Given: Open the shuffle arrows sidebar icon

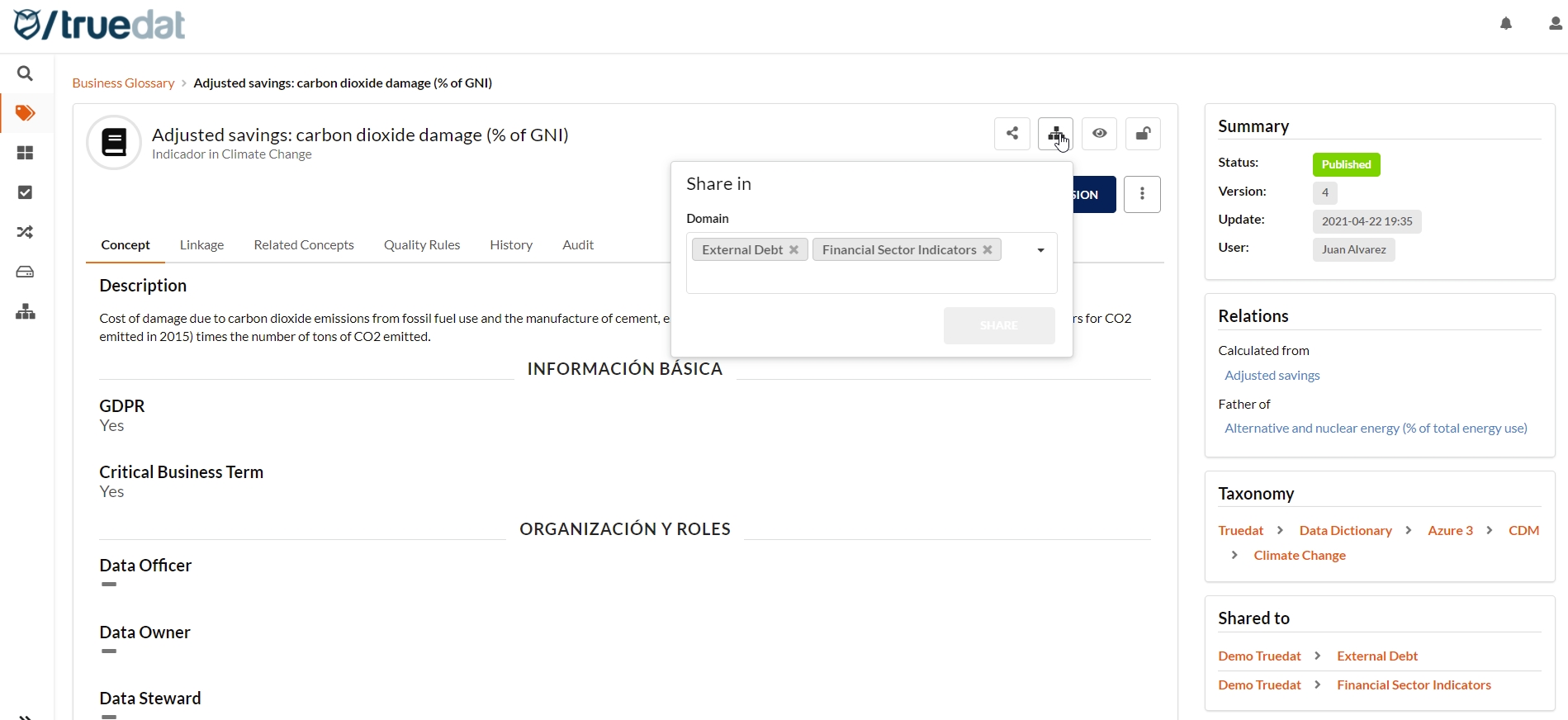Looking at the screenshot, I should pyautogui.click(x=26, y=233).
